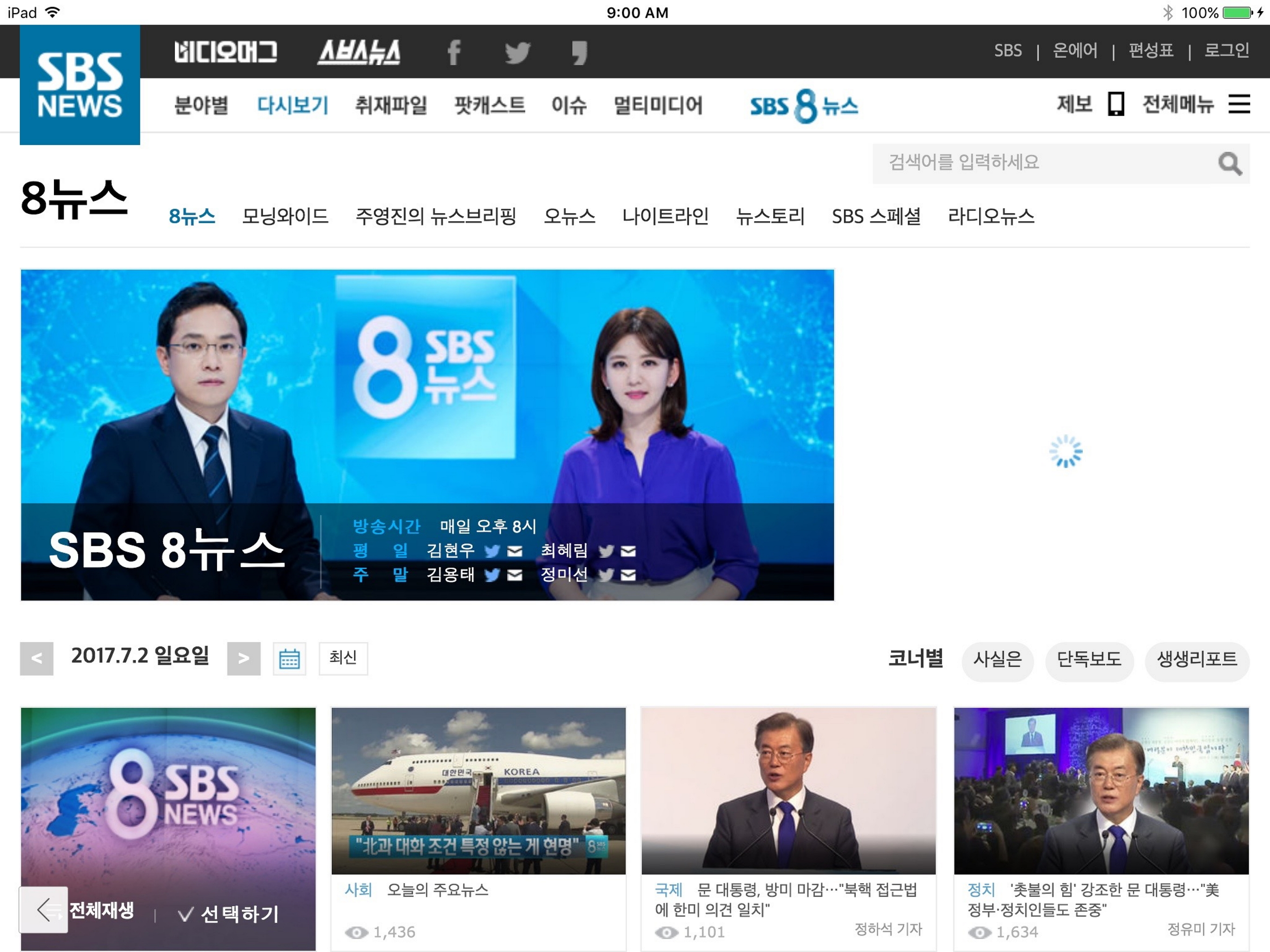Open the calendar date picker icon

pos(289,658)
